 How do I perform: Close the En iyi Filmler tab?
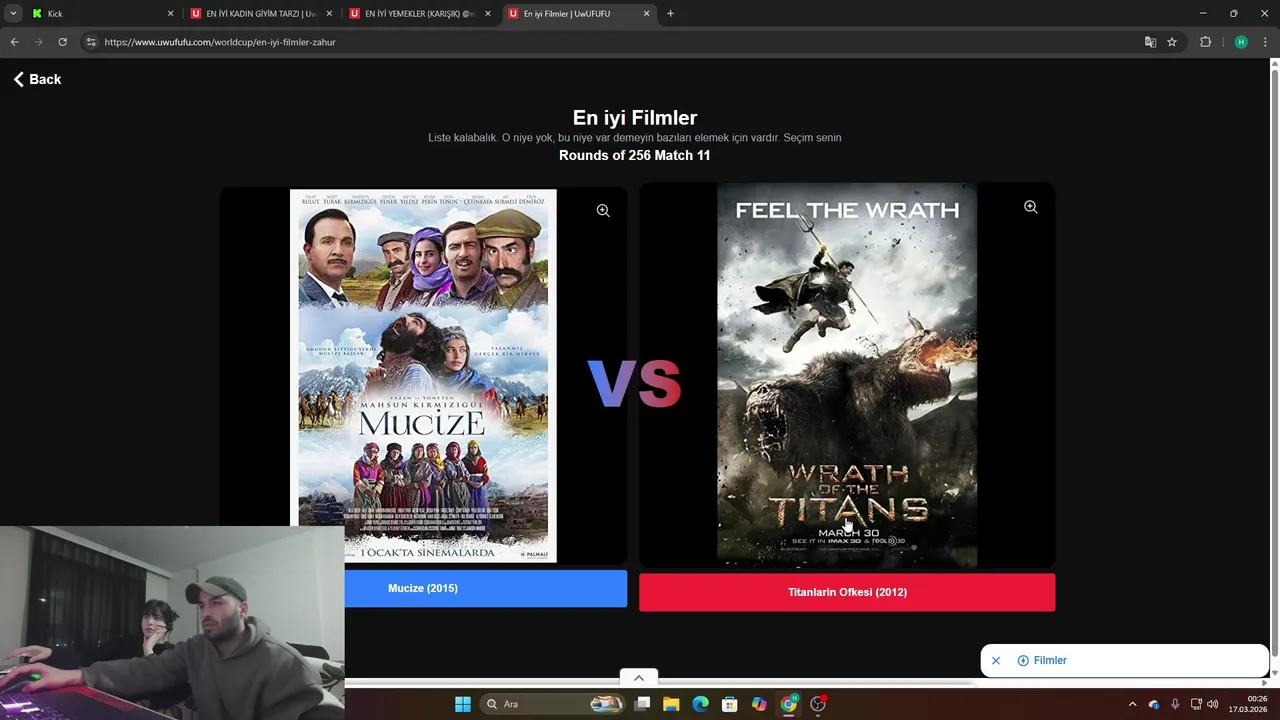[x=646, y=14]
